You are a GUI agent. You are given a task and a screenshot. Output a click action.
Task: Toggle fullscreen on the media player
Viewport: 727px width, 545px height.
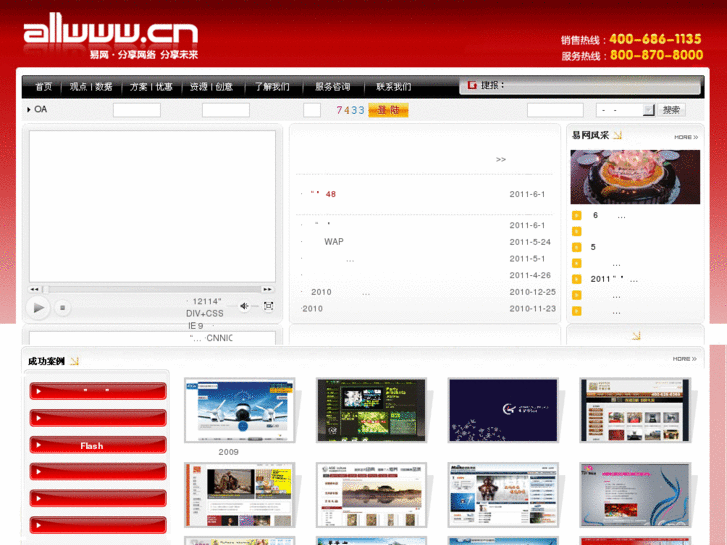click(x=268, y=306)
